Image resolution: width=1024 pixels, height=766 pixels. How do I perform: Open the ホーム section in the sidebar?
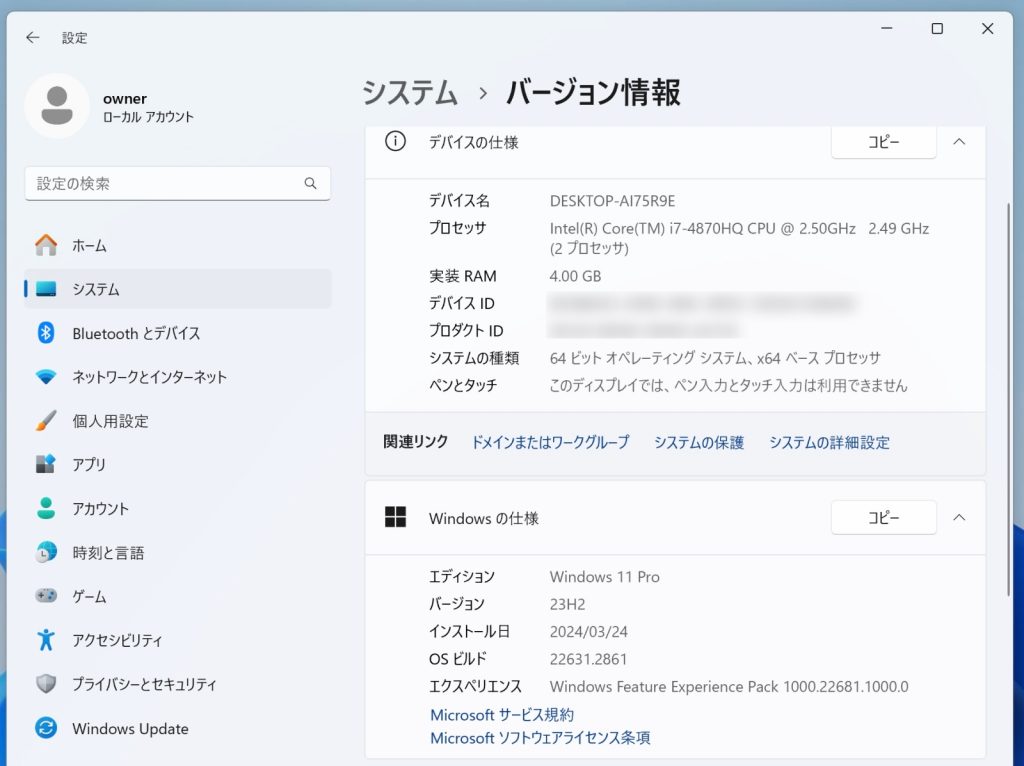[x=110, y=245]
